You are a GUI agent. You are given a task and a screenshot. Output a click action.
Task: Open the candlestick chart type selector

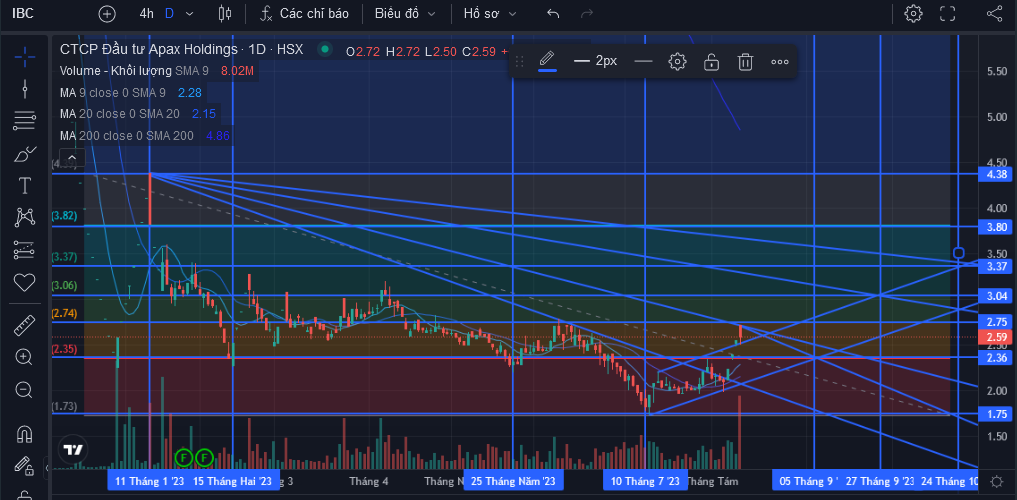point(225,14)
